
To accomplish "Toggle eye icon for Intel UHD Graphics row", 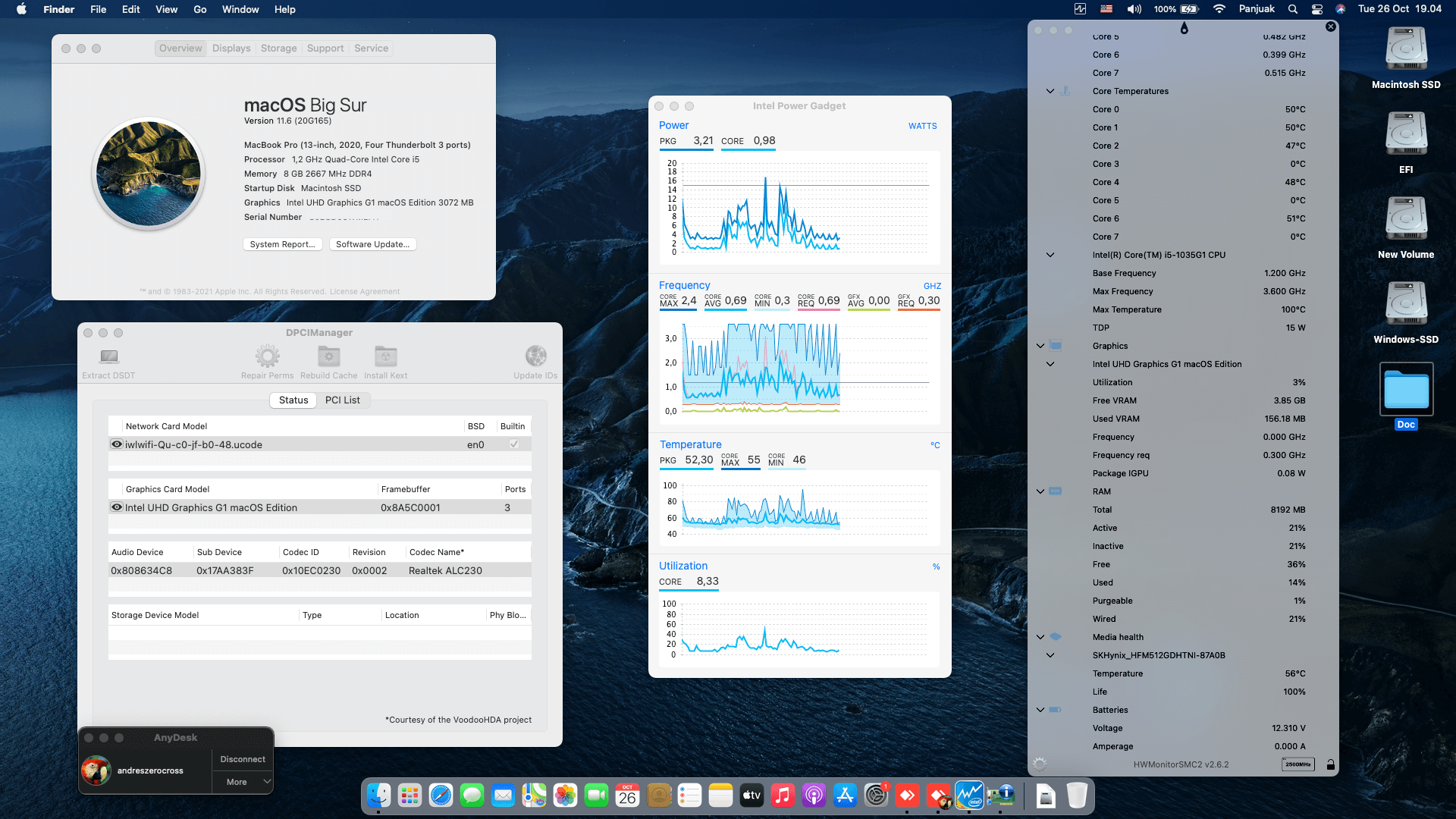I will click(x=117, y=507).
